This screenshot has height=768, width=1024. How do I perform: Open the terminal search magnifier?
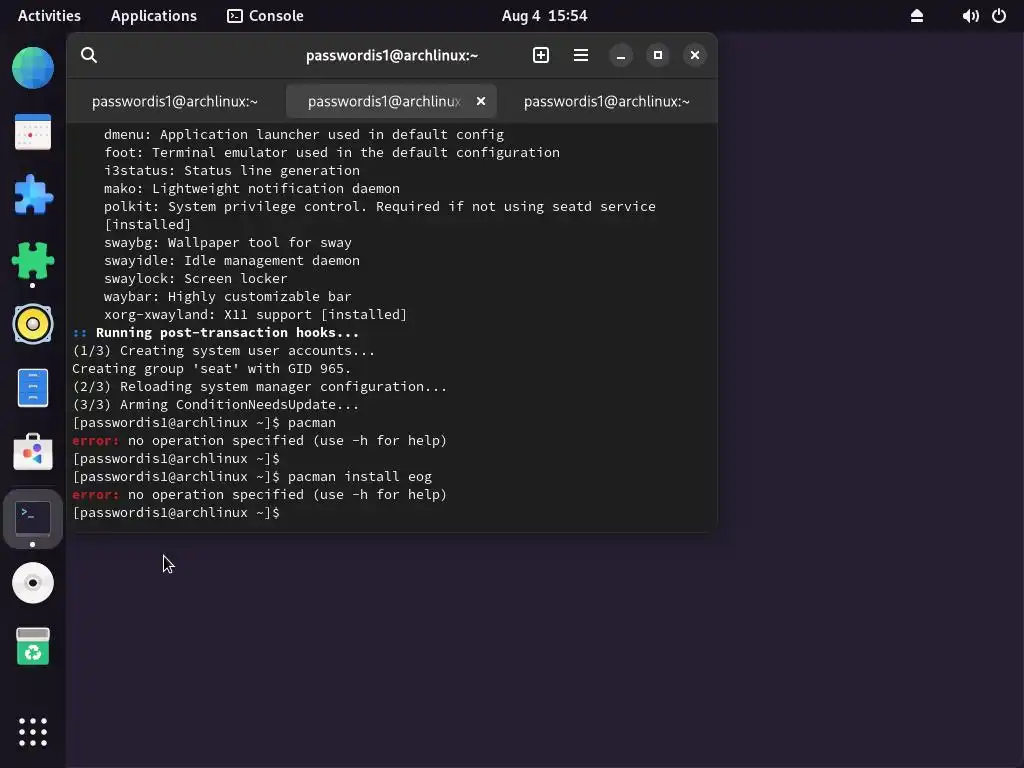(x=89, y=56)
